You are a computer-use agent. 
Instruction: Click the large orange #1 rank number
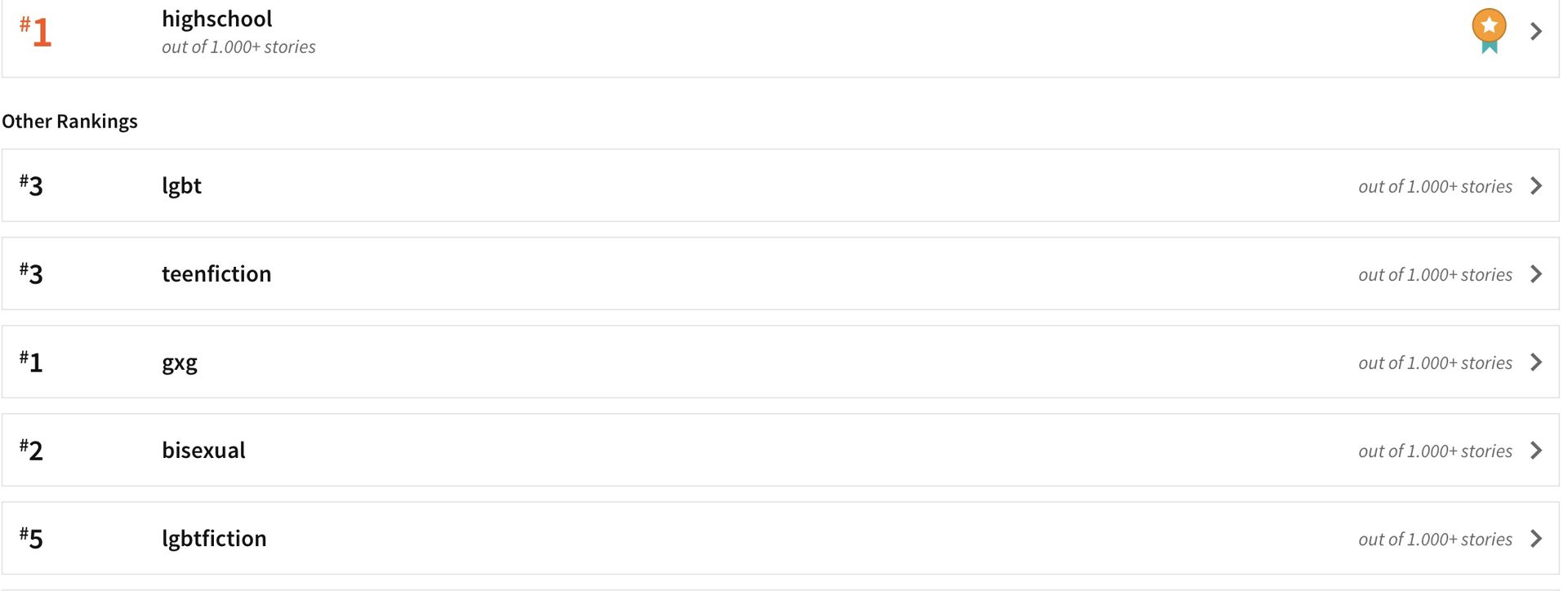coord(36,32)
